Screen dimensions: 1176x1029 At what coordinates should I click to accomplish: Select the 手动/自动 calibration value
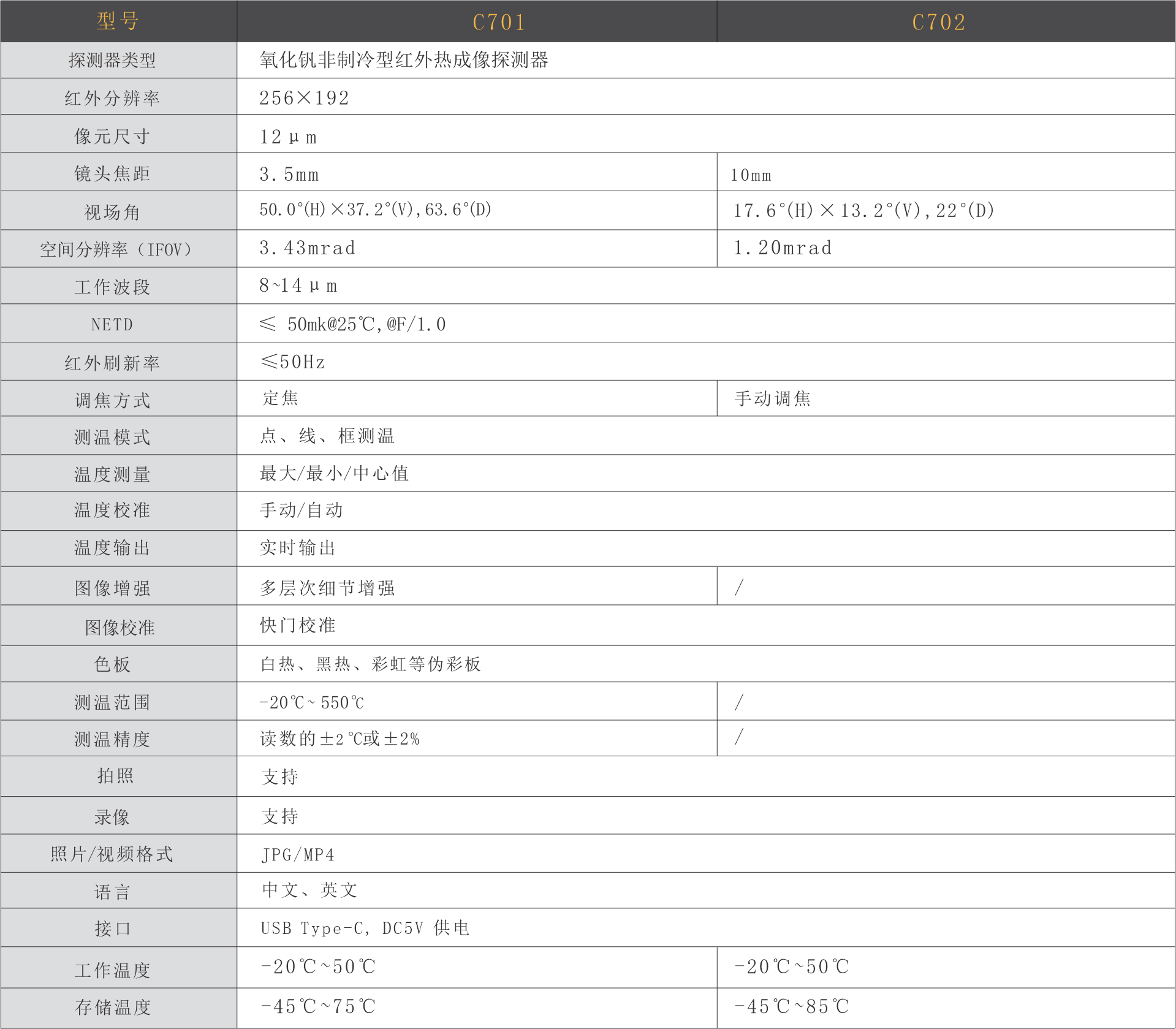(x=301, y=510)
